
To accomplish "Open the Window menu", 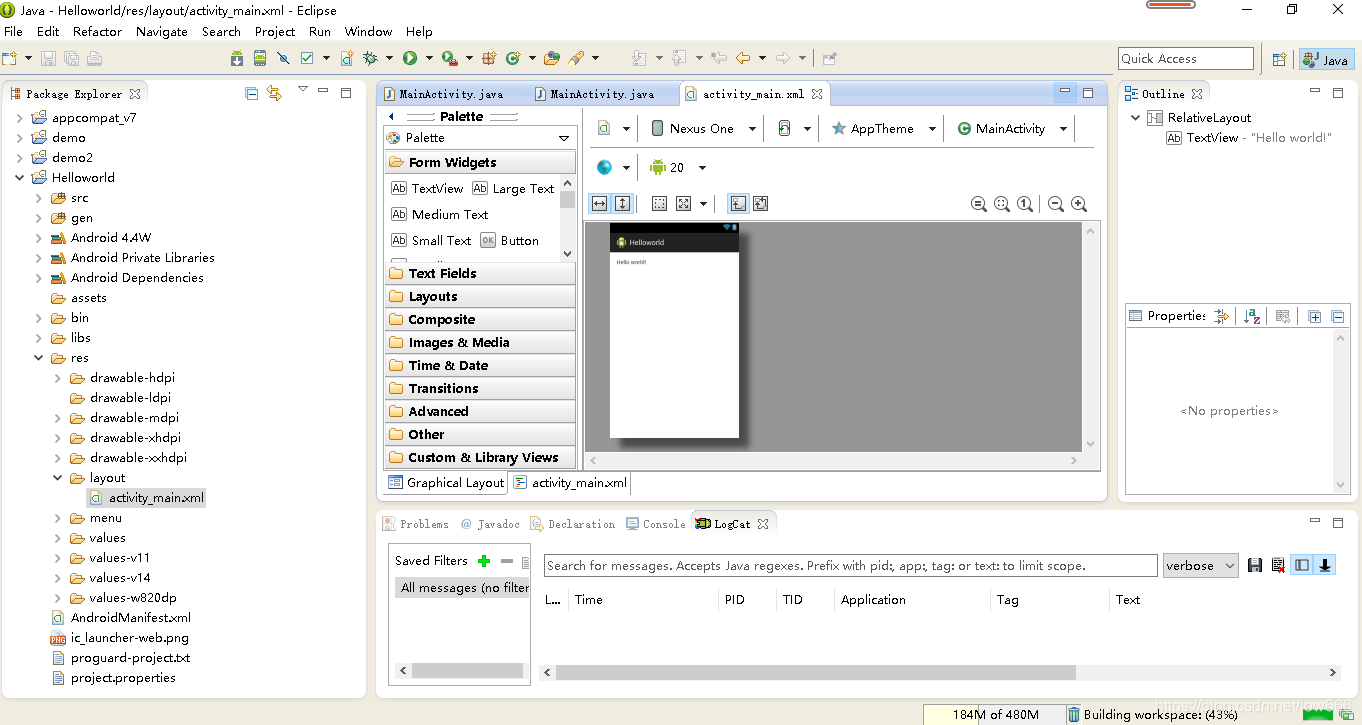I will point(368,31).
